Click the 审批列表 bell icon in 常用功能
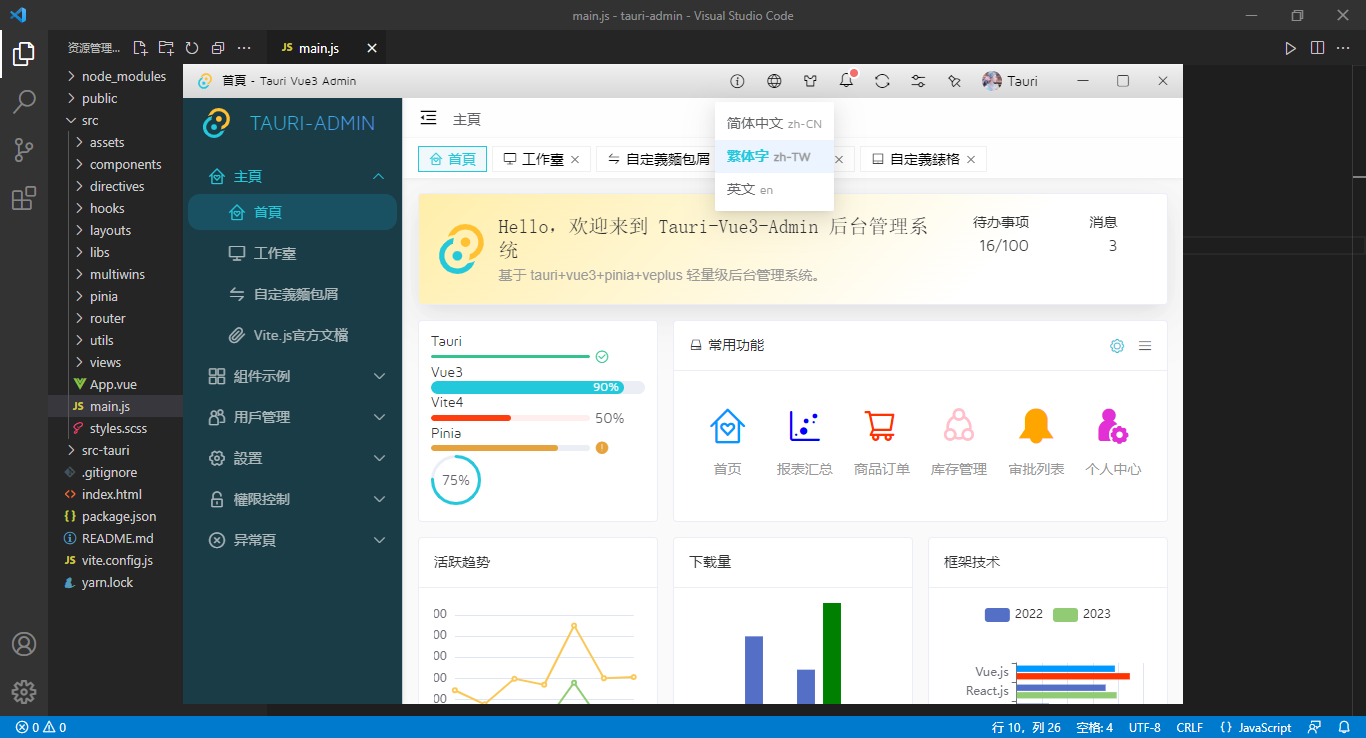The image size is (1366, 738). coord(1036,425)
